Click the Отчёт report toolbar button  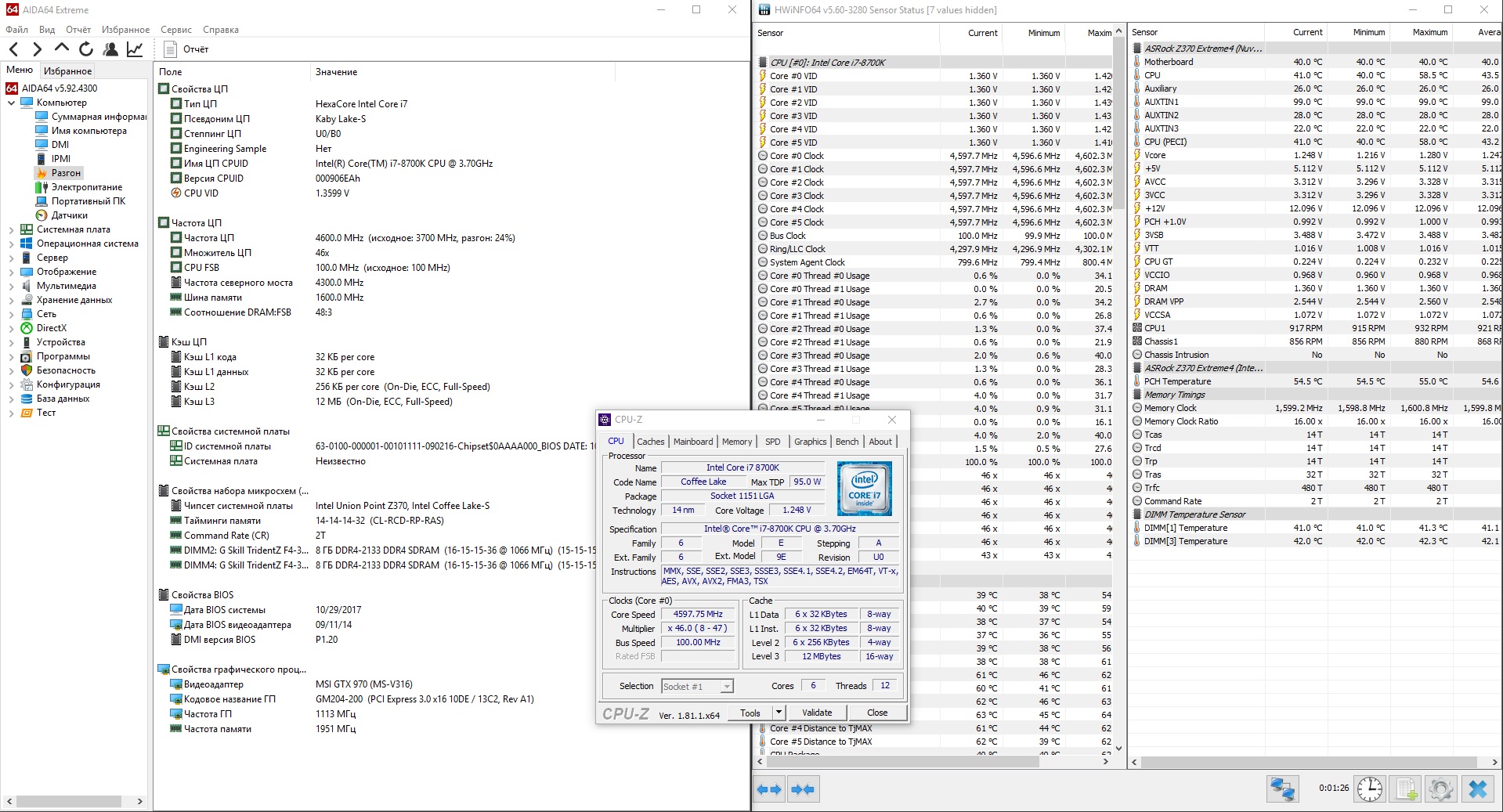pyautogui.click(x=186, y=49)
